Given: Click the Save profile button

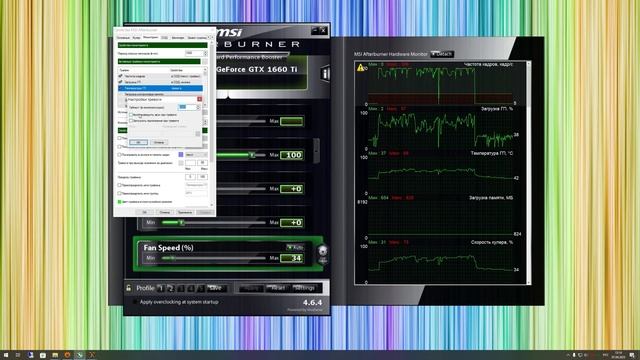Looking at the screenshot, I should (216, 288).
